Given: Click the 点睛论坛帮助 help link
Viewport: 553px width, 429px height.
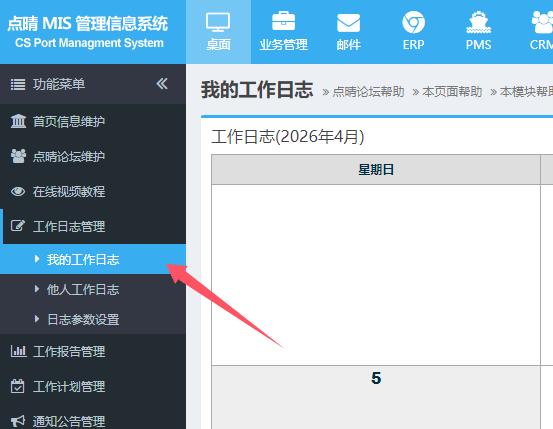Looking at the screenshot, I should (x=368, y=92).
